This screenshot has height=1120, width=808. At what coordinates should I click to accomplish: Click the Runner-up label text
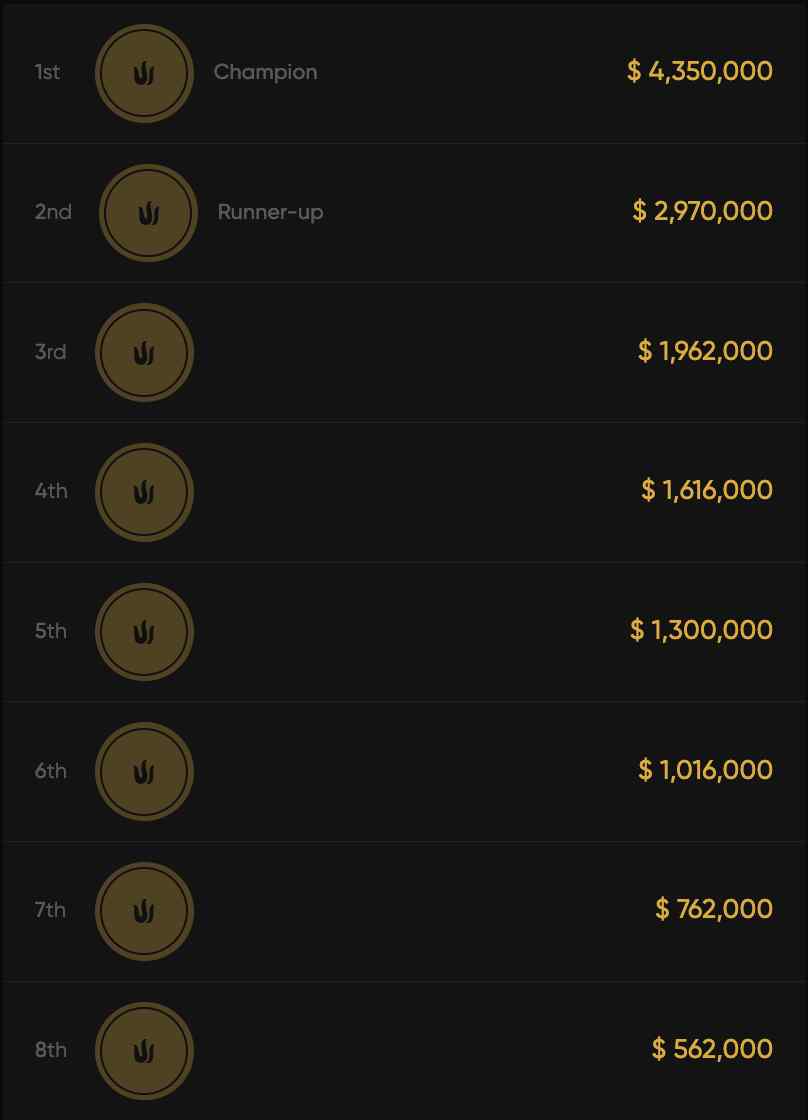click(x=270, y=212)
